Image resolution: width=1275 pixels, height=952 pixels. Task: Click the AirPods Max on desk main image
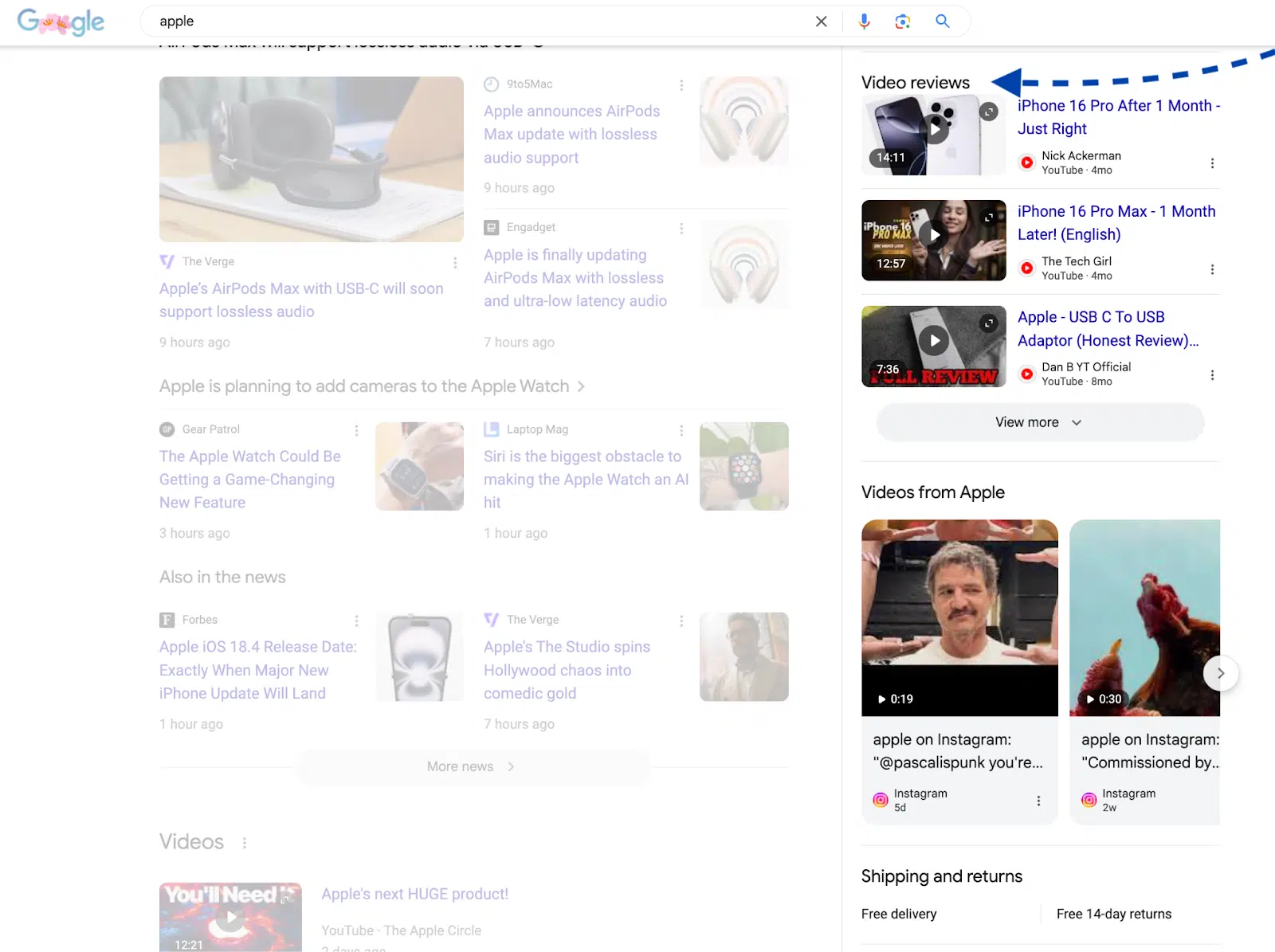(312, 159)
